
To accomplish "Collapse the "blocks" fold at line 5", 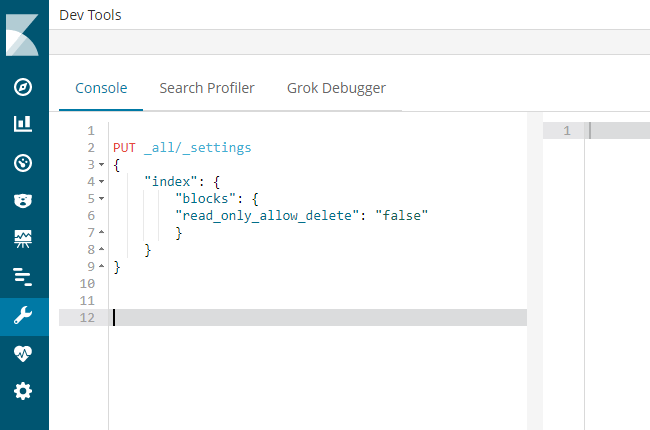I will pyautogui.click(x=102, y=199).
